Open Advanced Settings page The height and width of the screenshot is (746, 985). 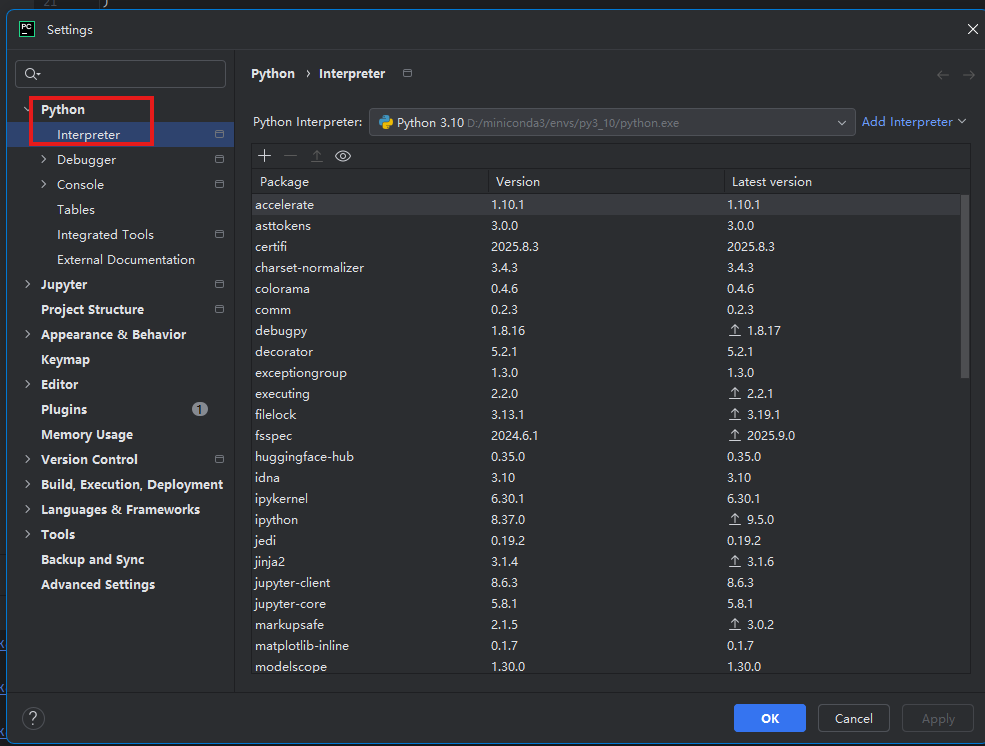click(98, 585)
